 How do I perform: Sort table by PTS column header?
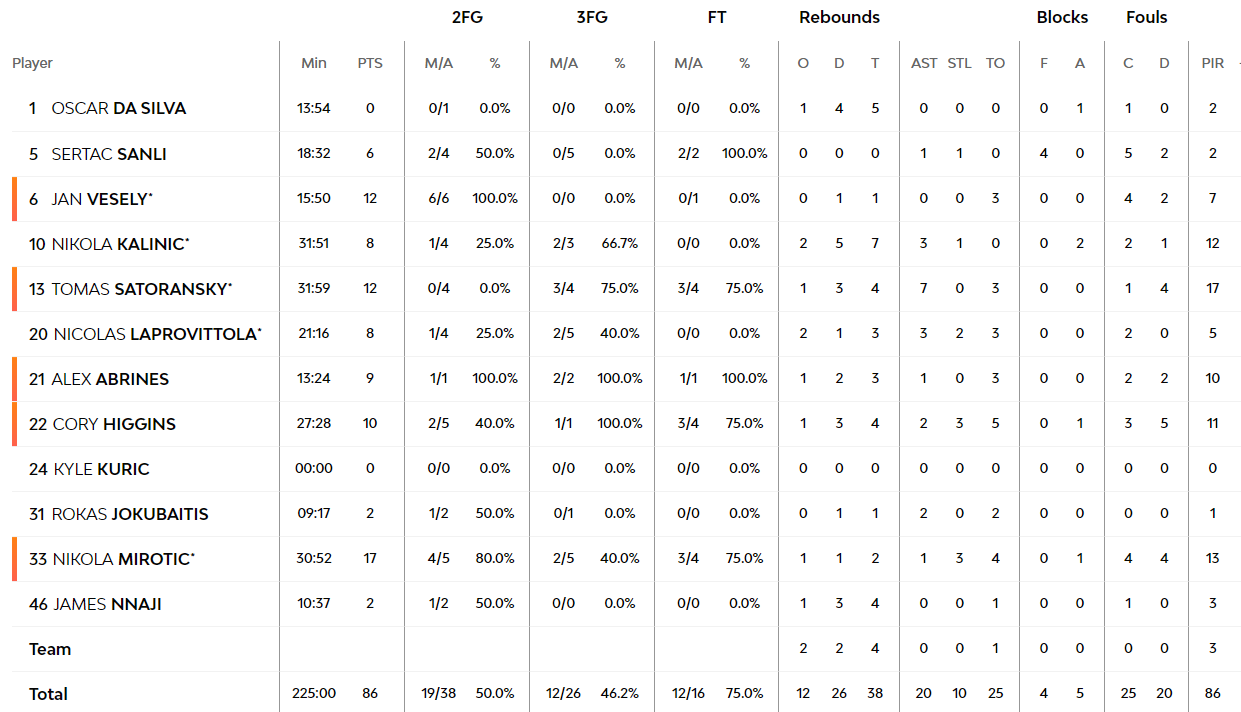[x=370, y=63]
